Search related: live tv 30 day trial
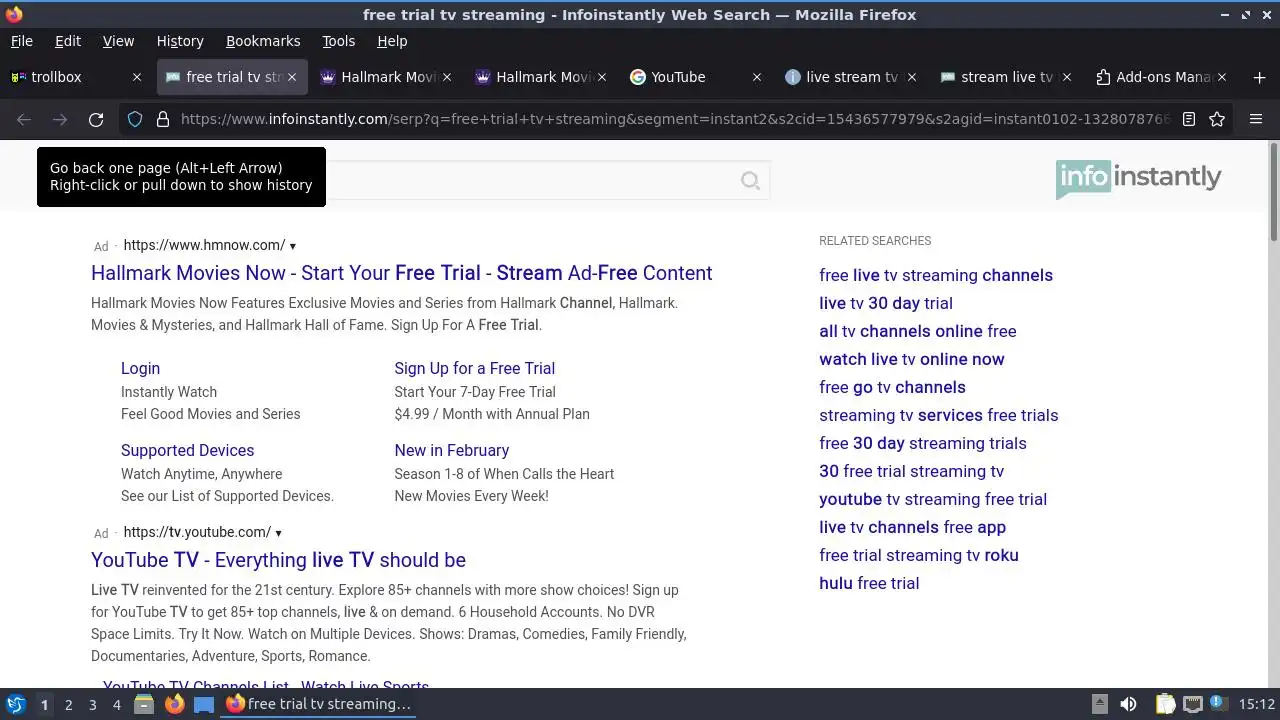This screenshot has height=720, width=1280. tap(886, 303)
